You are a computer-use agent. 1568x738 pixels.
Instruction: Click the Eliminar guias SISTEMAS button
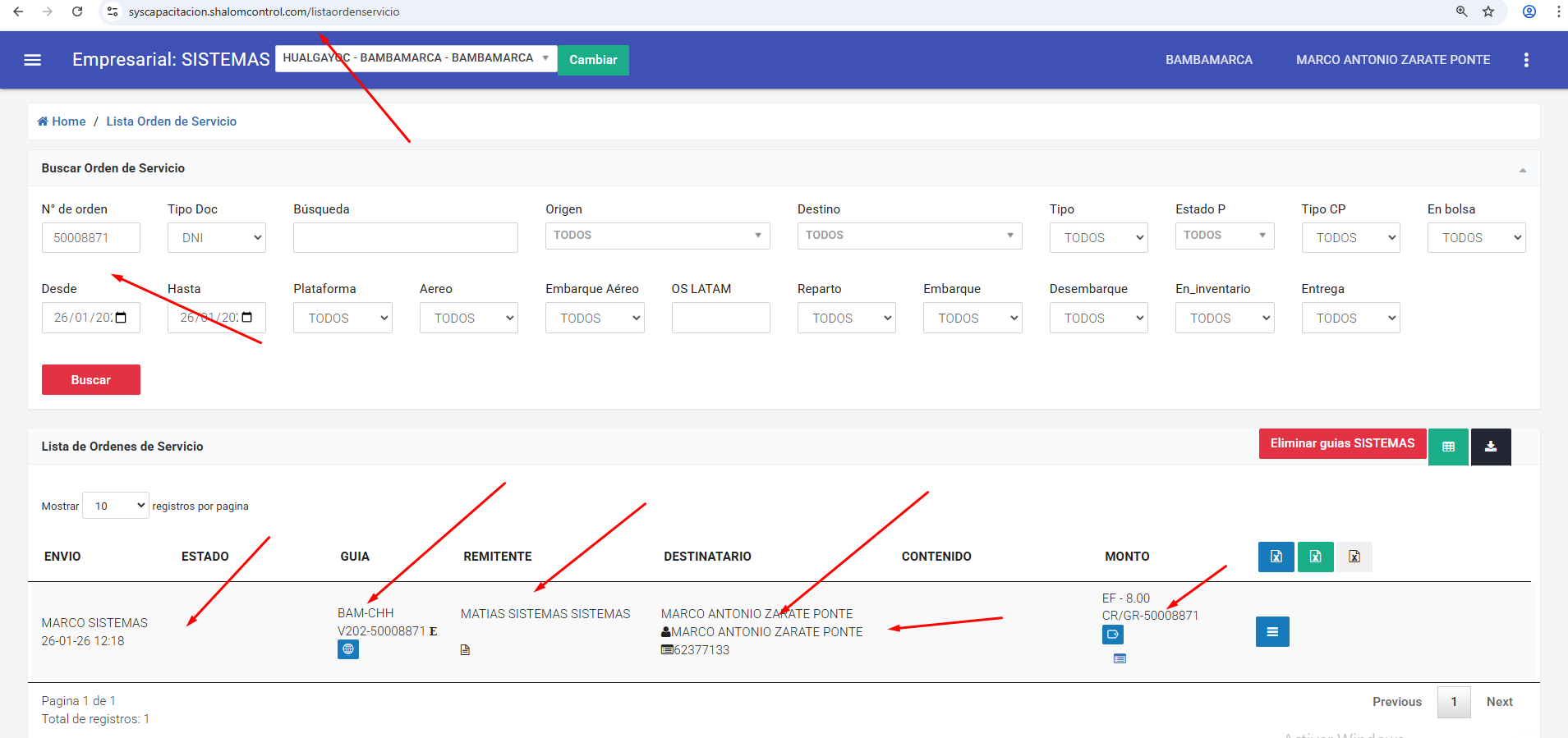pos(1342,443)
